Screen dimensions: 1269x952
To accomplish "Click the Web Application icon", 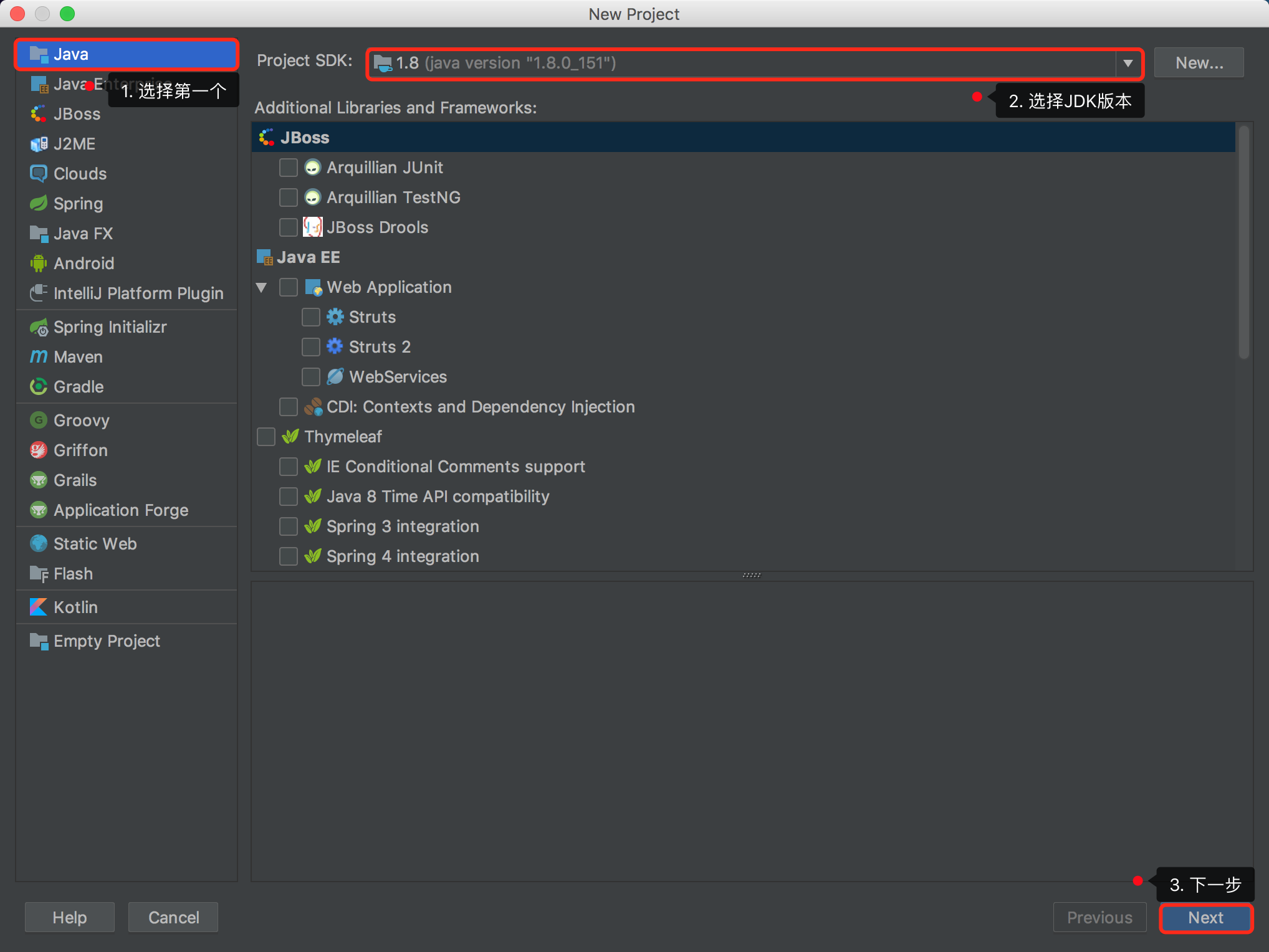I will point(313,287).
